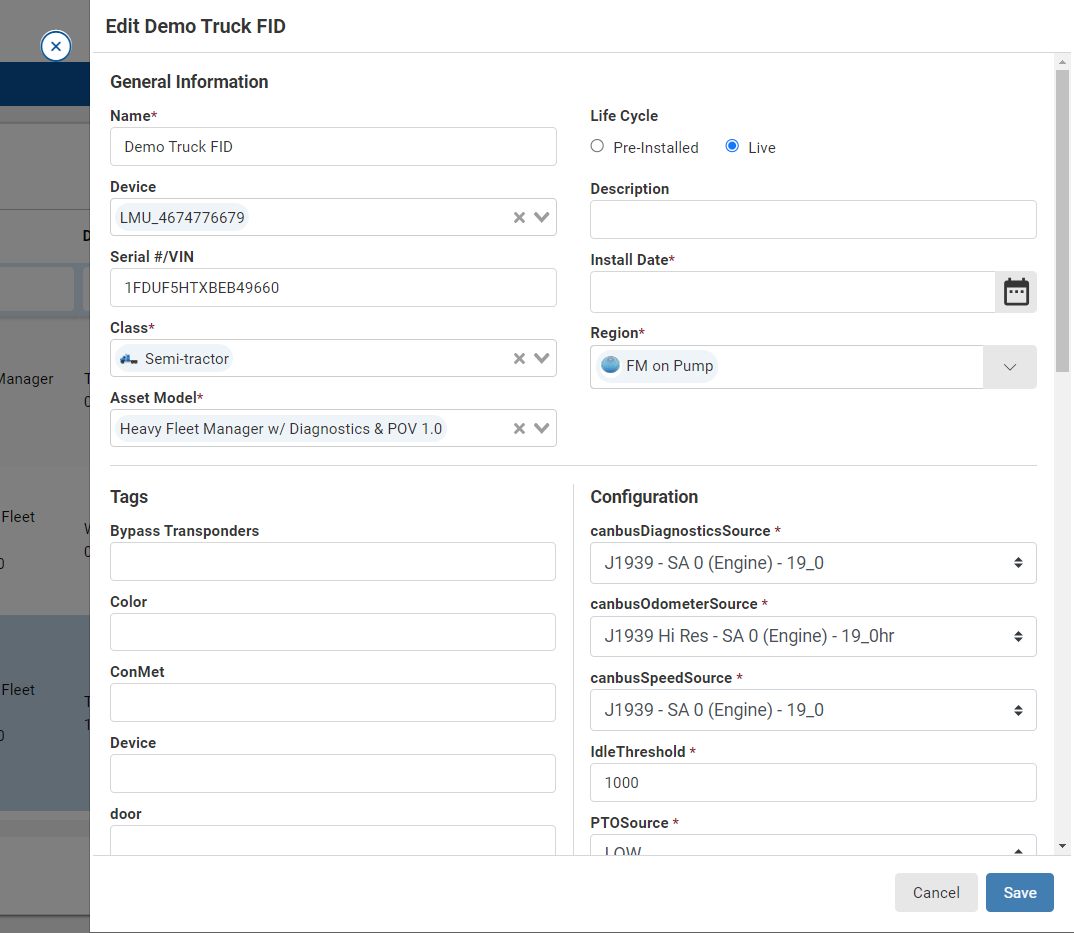Click the door tag field
Screen dimensions: 1074x933
pyautogui.click(x=333, y=841)
